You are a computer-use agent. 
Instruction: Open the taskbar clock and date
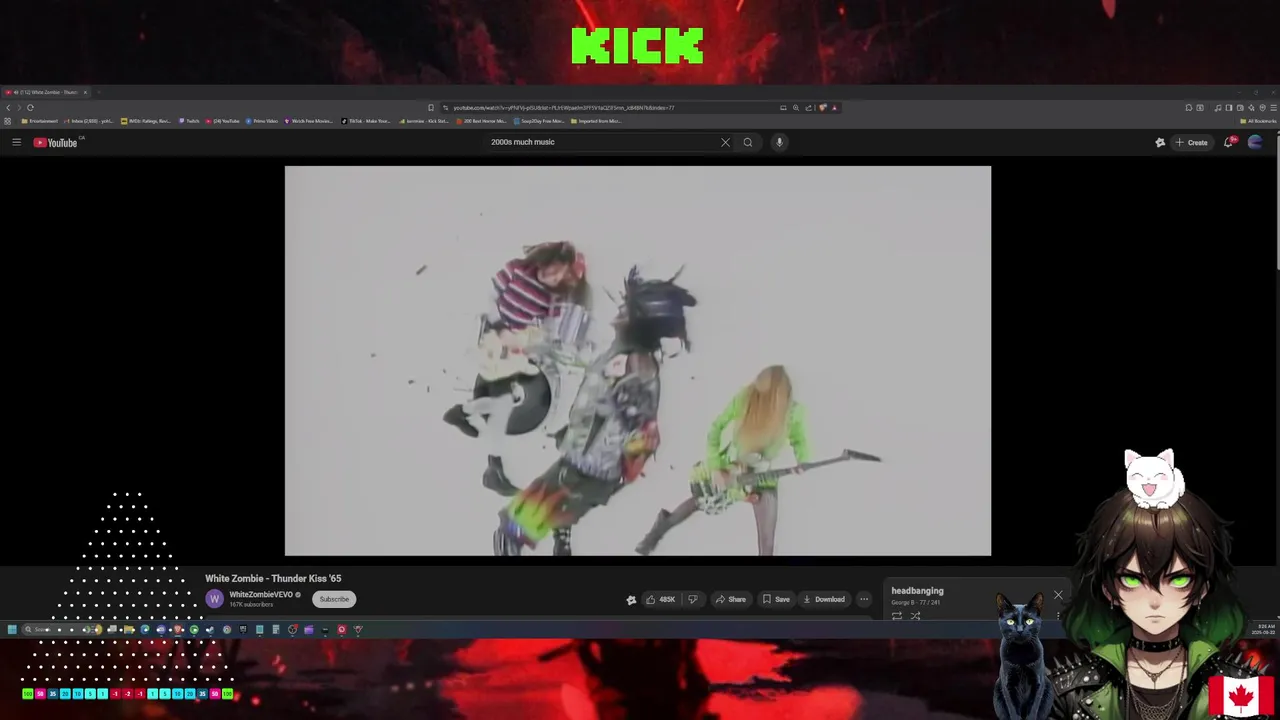1262,630
